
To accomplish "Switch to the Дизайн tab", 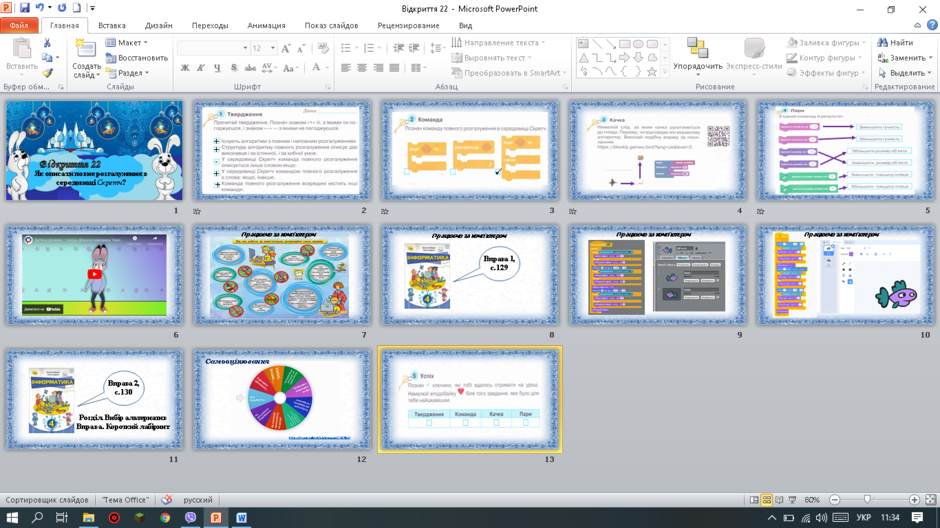I will 158,25.
